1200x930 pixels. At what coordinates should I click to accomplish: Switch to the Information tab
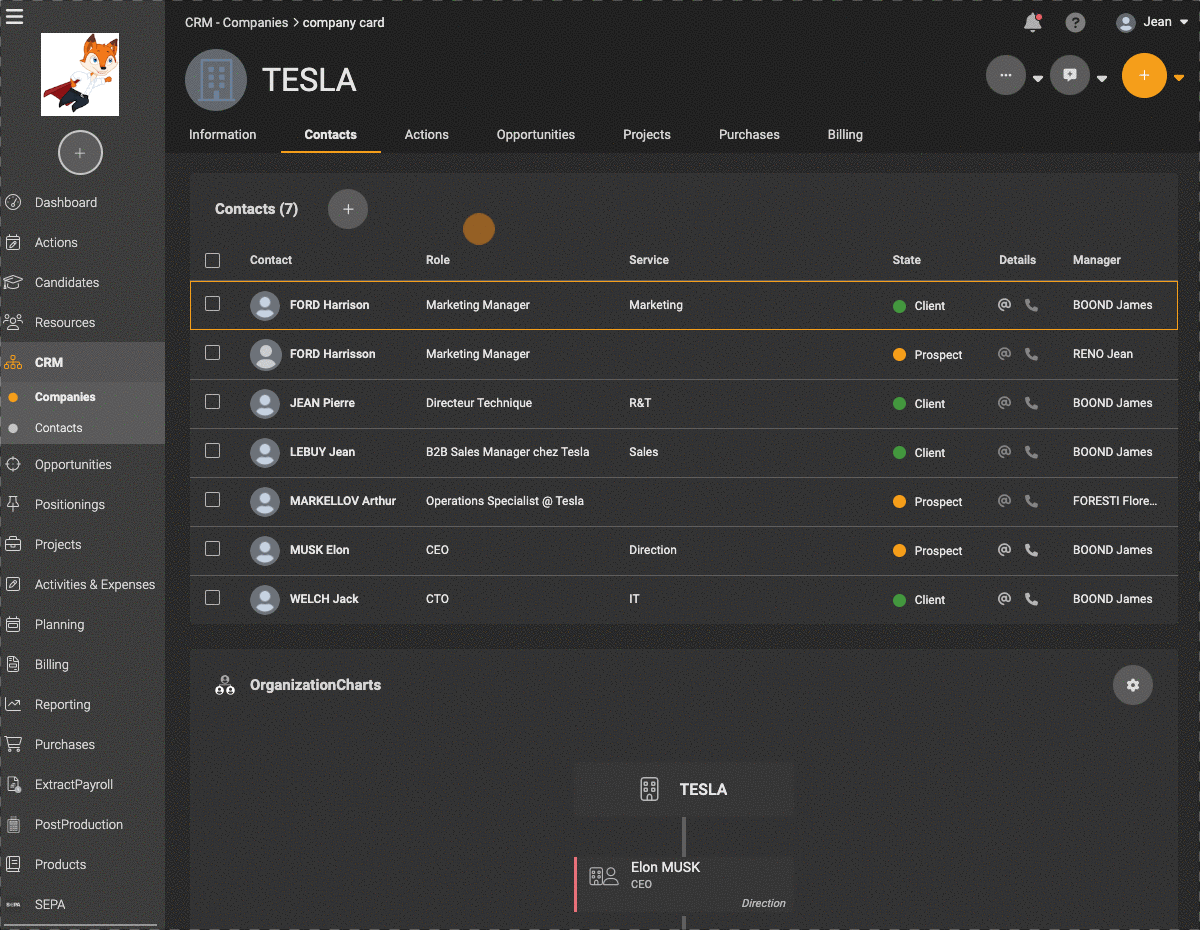223,134
